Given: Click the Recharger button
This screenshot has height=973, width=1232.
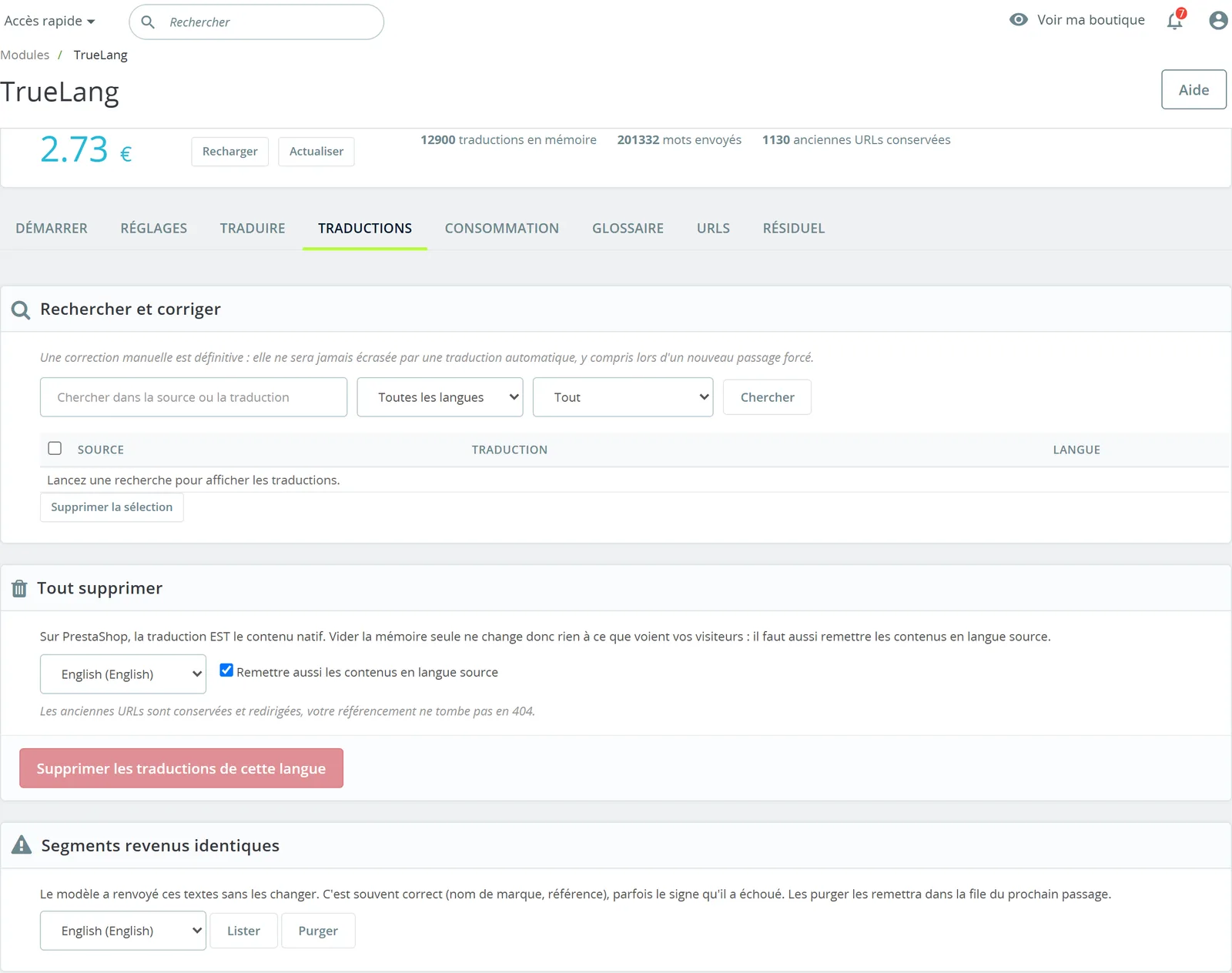Looking at the screenshot, I should coord(230,152).
